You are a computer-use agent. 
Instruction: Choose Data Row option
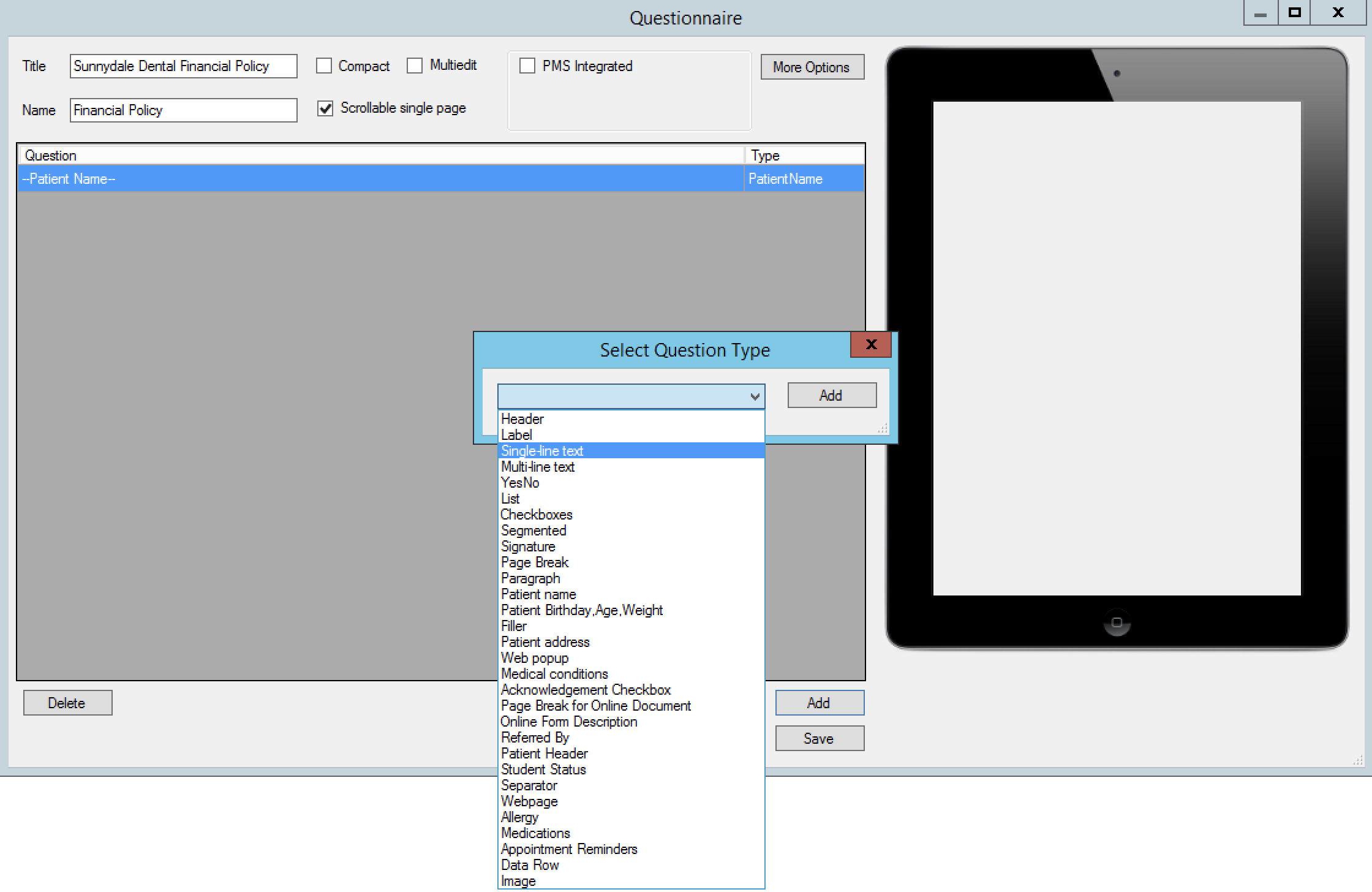coord(631,865)
